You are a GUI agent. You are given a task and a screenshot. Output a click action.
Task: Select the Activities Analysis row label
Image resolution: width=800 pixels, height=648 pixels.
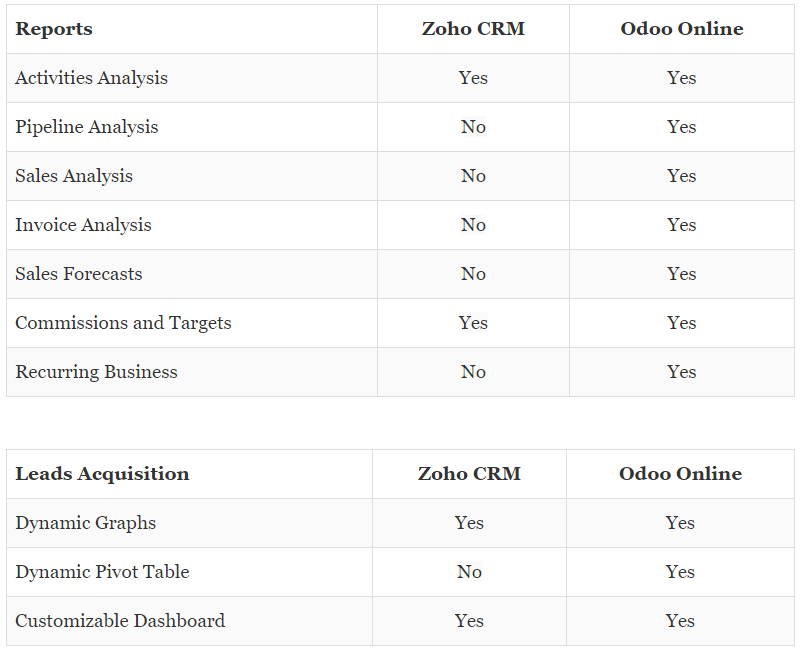pos(91,78)
